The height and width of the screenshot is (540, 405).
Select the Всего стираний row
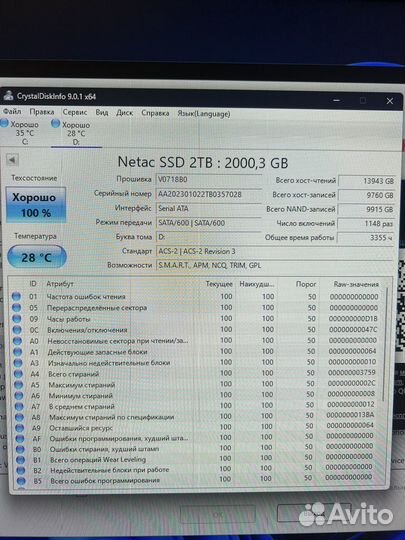196,373
